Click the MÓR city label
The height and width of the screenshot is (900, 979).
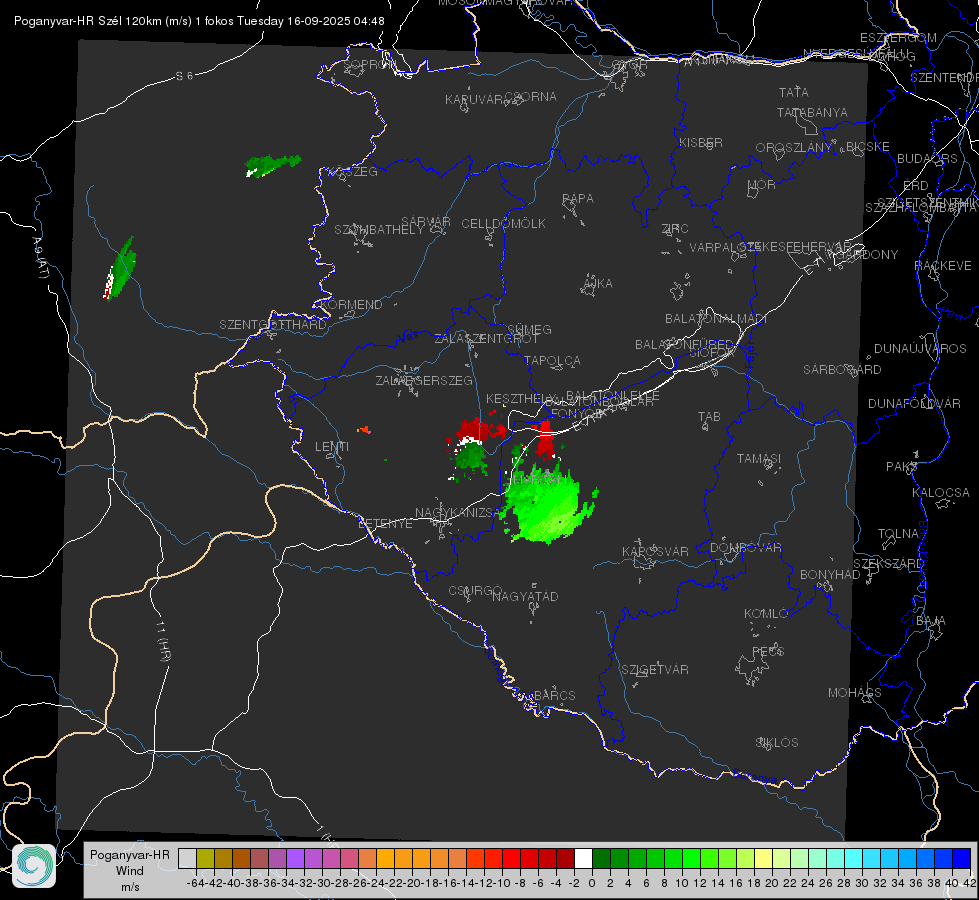pos(762,184)
